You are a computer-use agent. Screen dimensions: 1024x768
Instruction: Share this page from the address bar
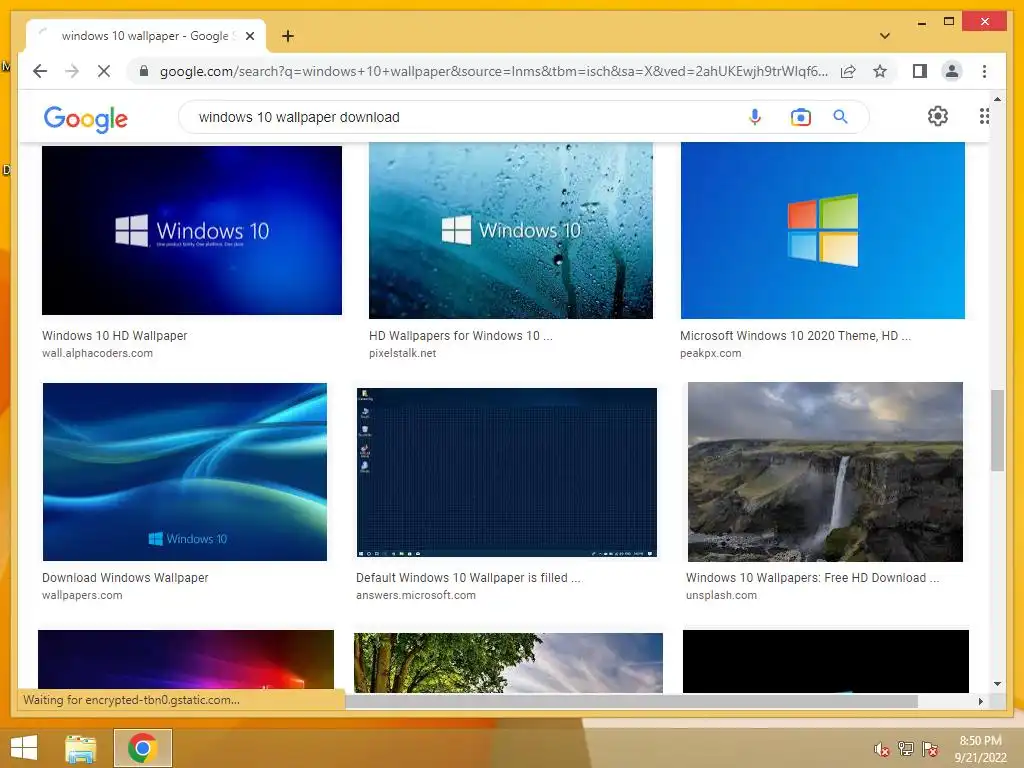[848, 71]
